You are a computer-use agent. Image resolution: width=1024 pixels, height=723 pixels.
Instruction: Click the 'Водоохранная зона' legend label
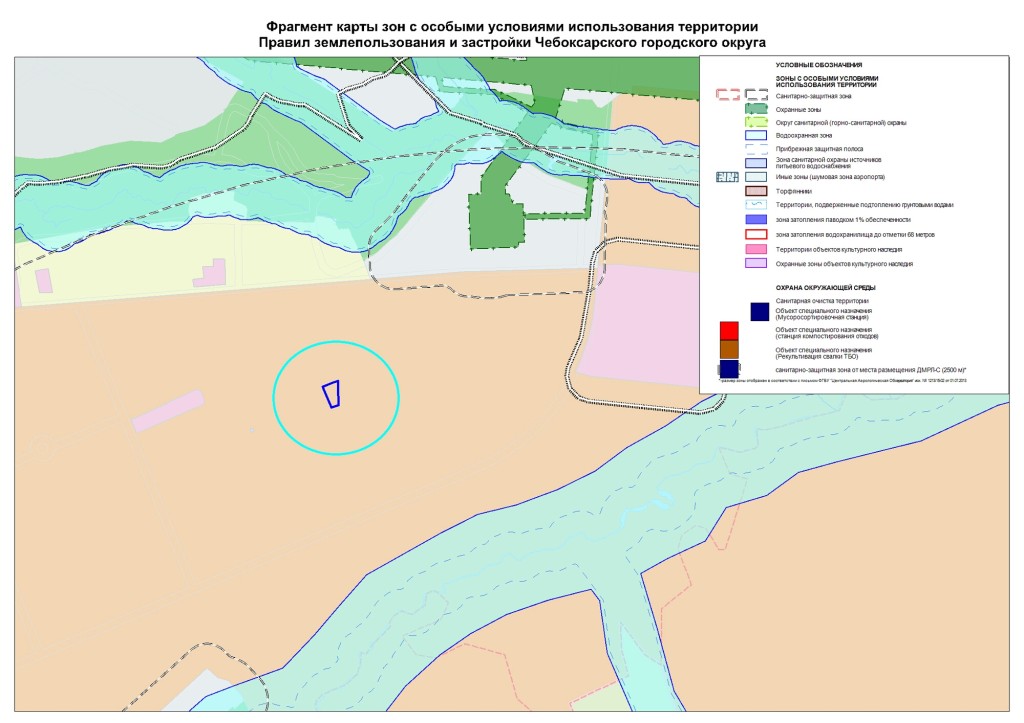point(804,136)
